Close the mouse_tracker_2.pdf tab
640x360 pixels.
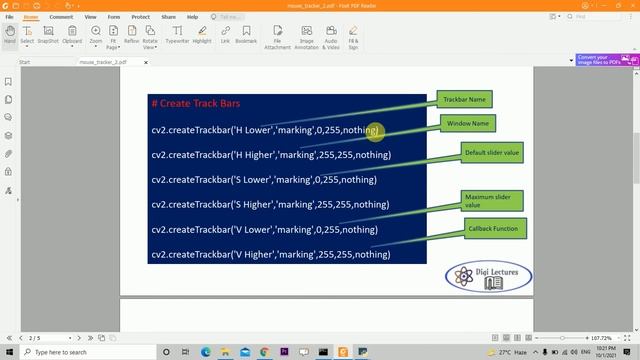point(146,62)
